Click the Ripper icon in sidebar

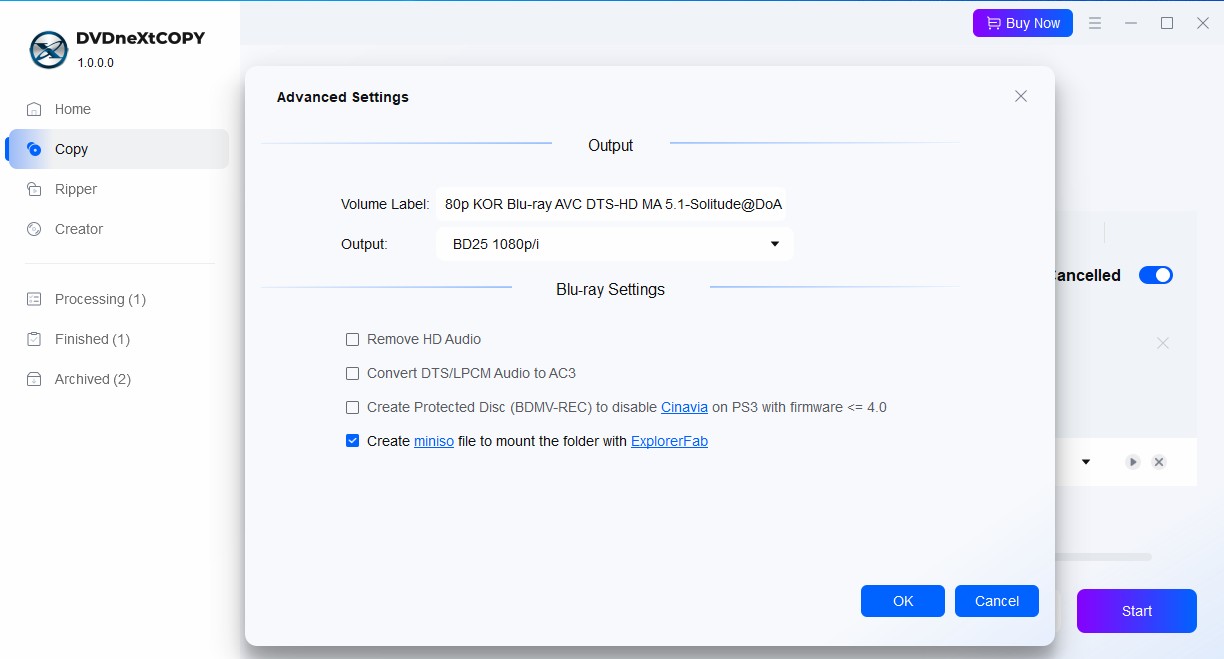[35, 189]
